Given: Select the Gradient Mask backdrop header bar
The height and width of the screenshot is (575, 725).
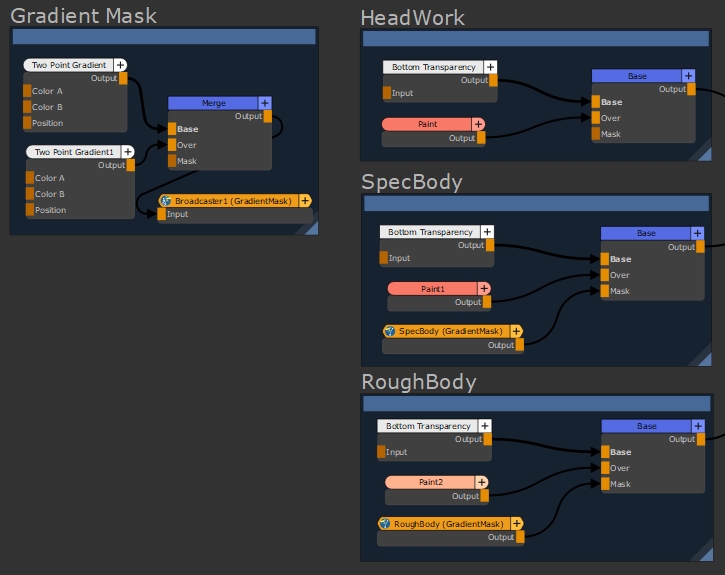Looking at the screenshot, I should click(164, 37).
